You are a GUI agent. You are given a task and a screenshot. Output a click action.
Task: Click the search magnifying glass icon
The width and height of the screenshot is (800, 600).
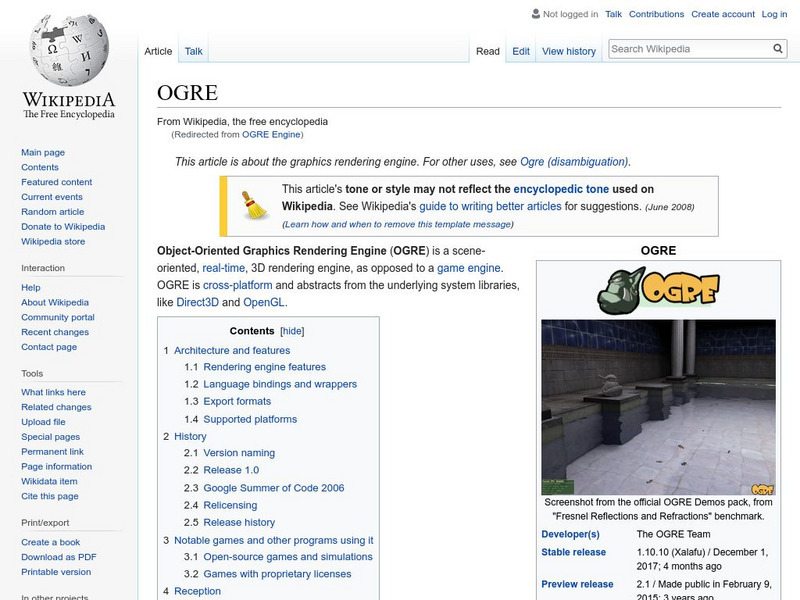(x=777, y=46)
